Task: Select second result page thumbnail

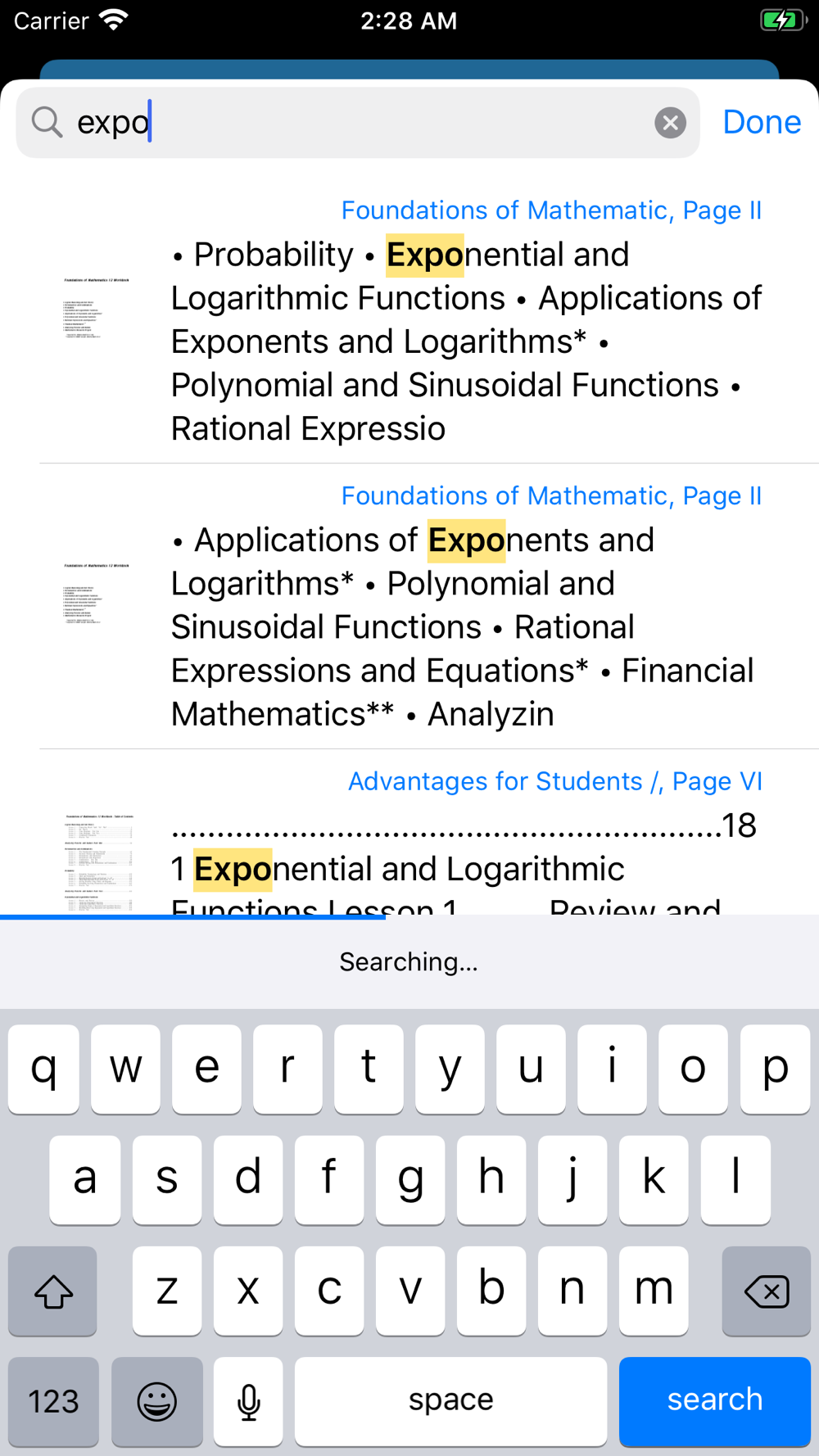Action: [97, 595]
